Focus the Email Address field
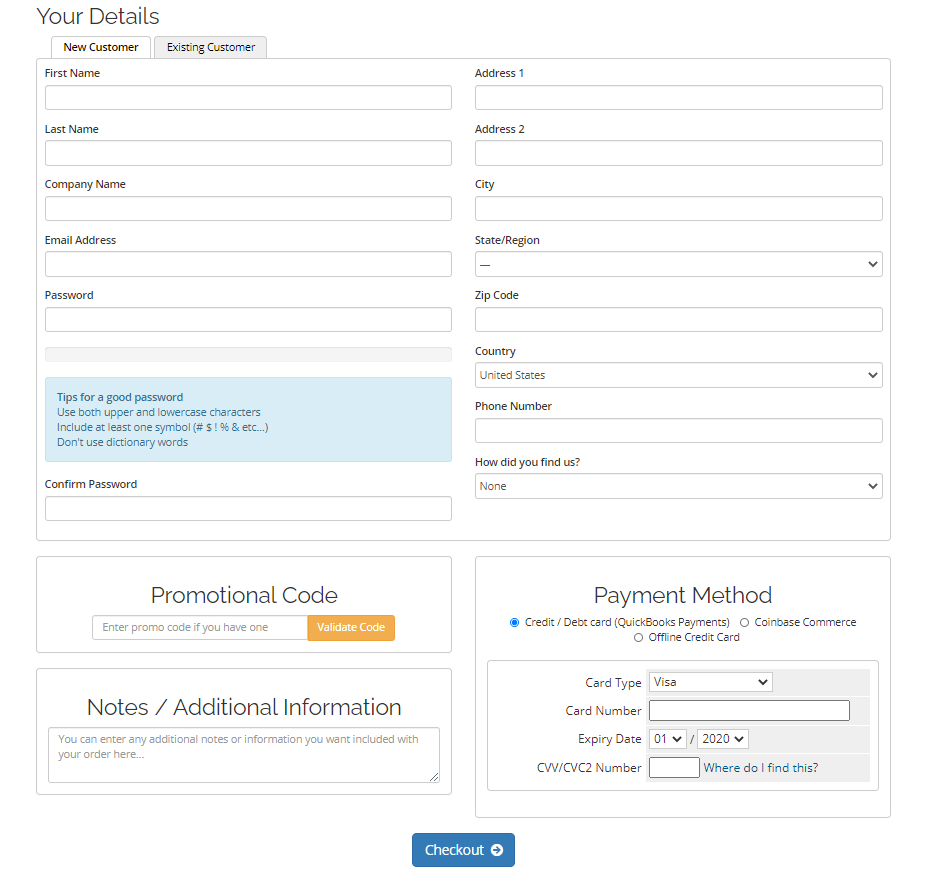Viewport: 927px width, 882px height. point(248,264)
